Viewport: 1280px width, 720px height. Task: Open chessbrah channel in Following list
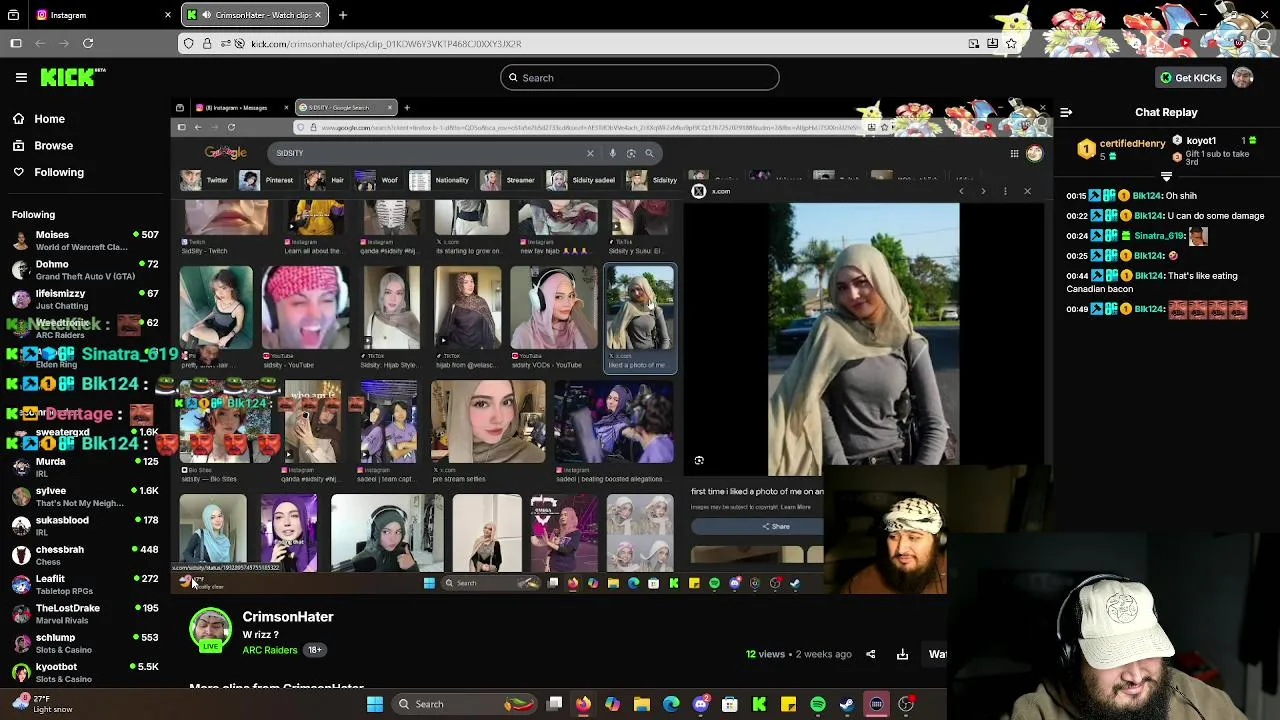85,554
